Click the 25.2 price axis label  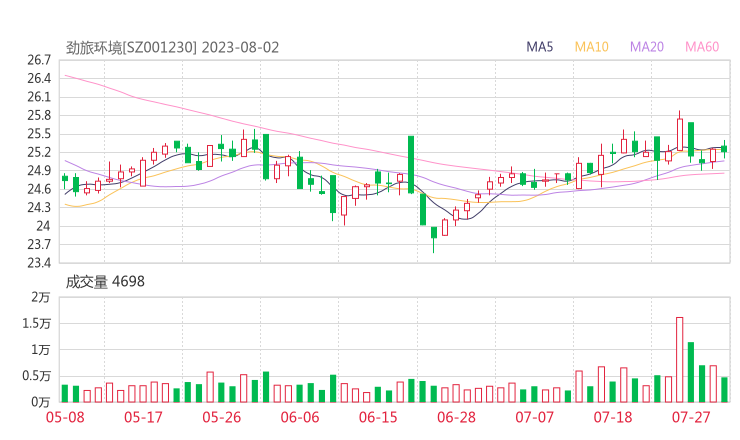click(x=39, y=152)
